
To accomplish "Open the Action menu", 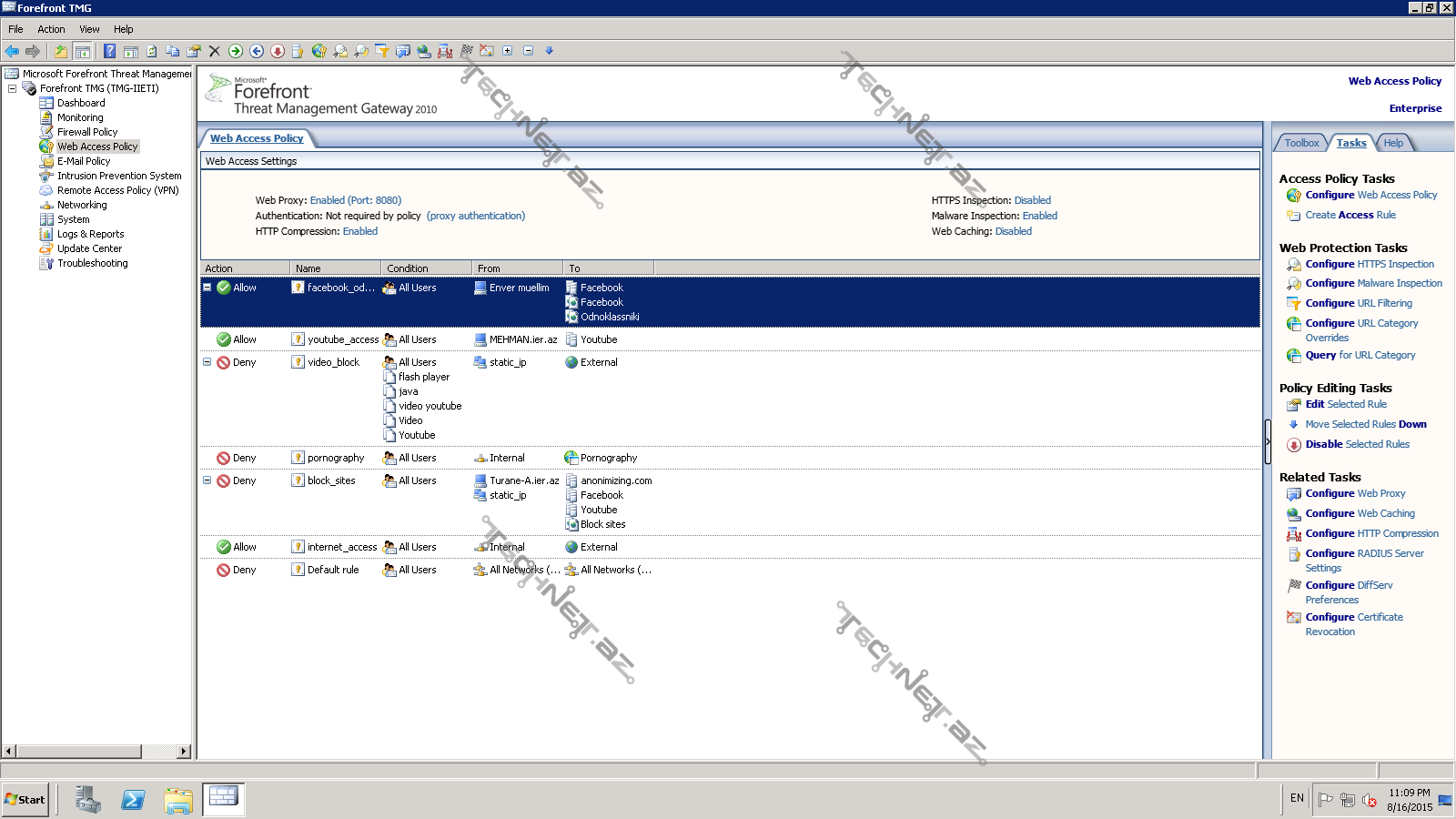I will (x=51, y=29).
